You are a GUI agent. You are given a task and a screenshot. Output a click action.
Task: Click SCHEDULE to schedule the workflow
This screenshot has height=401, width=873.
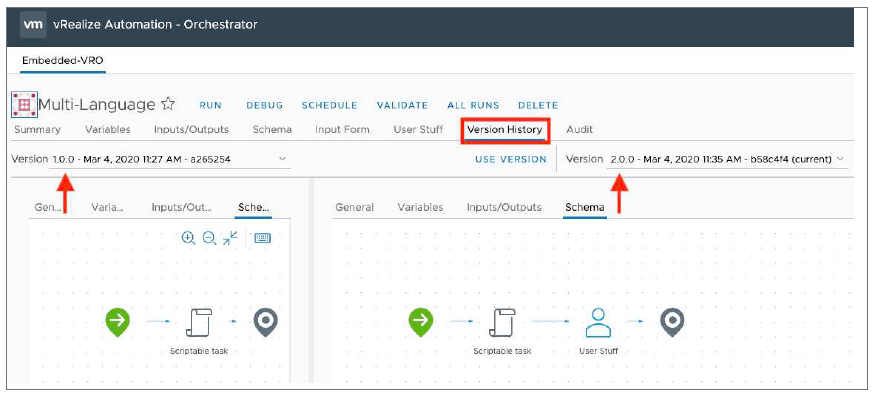[x=330, y=105]
